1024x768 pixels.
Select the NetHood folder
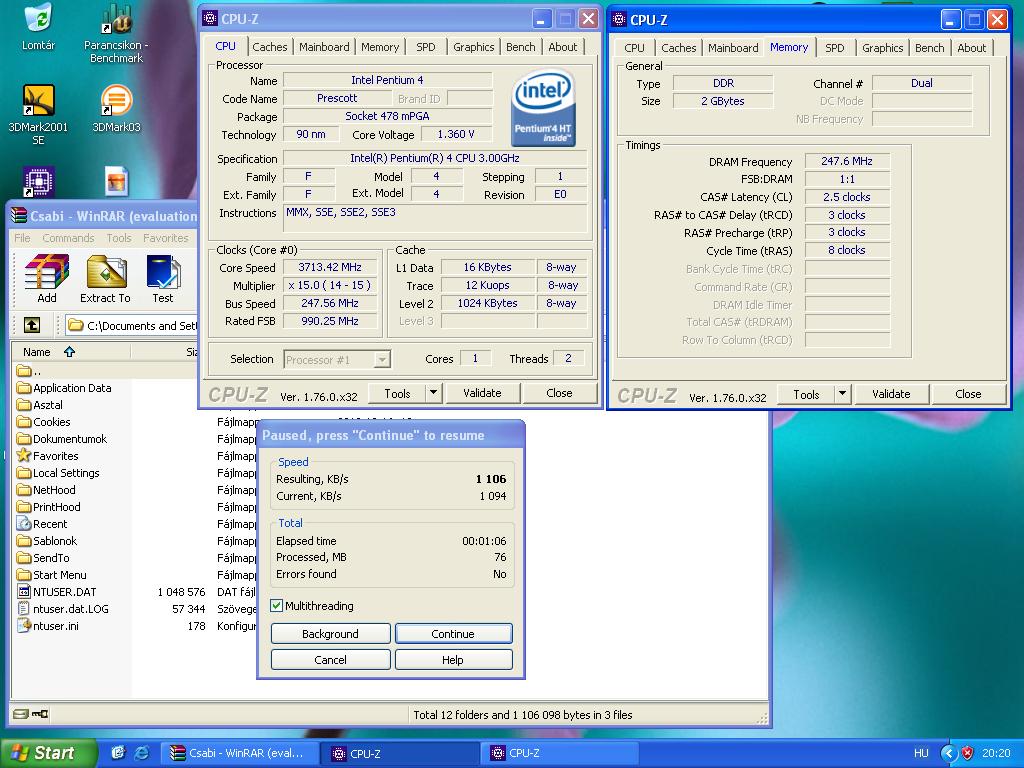click(46, 490)
